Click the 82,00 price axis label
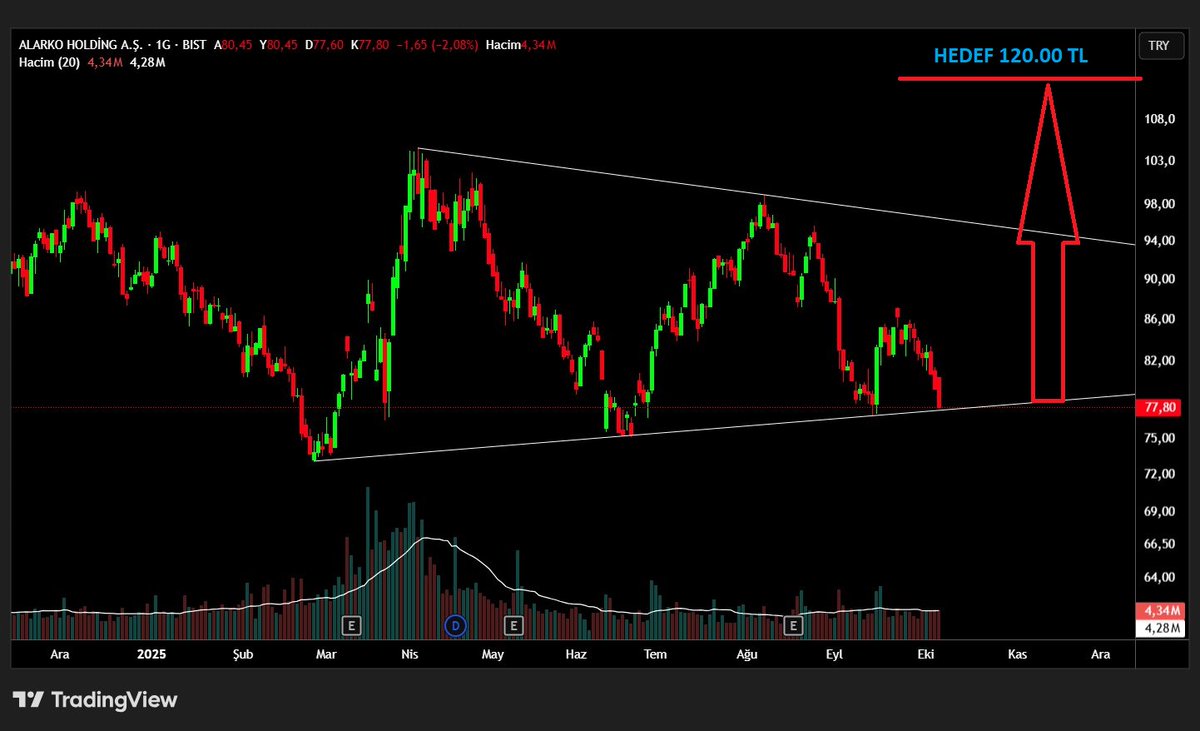 tap(1159, 361)
